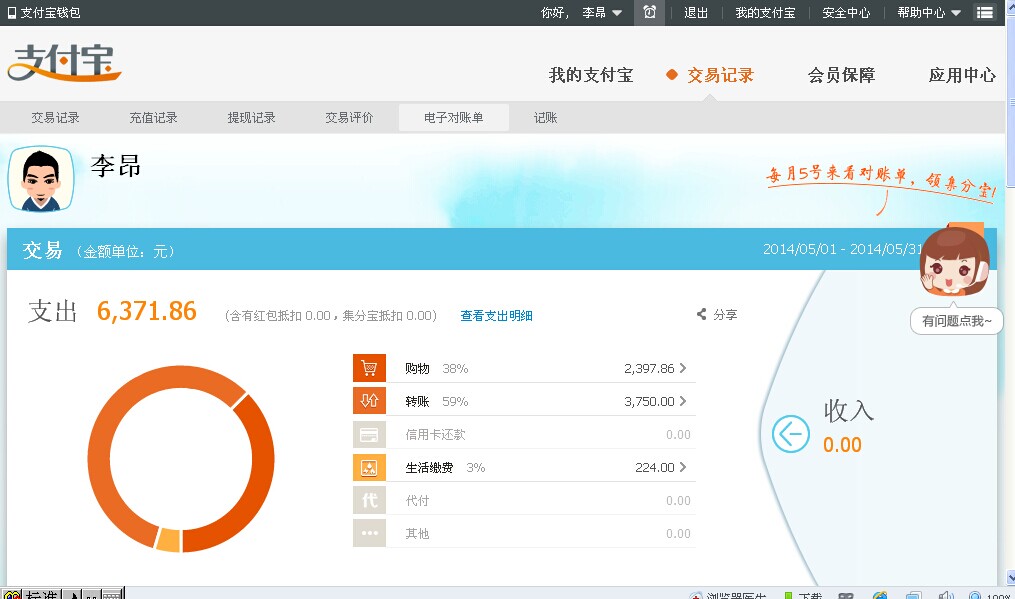The width and height of the screenshot is (1015, 599).
Task: Click the 其他 three-dots icon
Action: pyautogui.click(x=369, y=533)
